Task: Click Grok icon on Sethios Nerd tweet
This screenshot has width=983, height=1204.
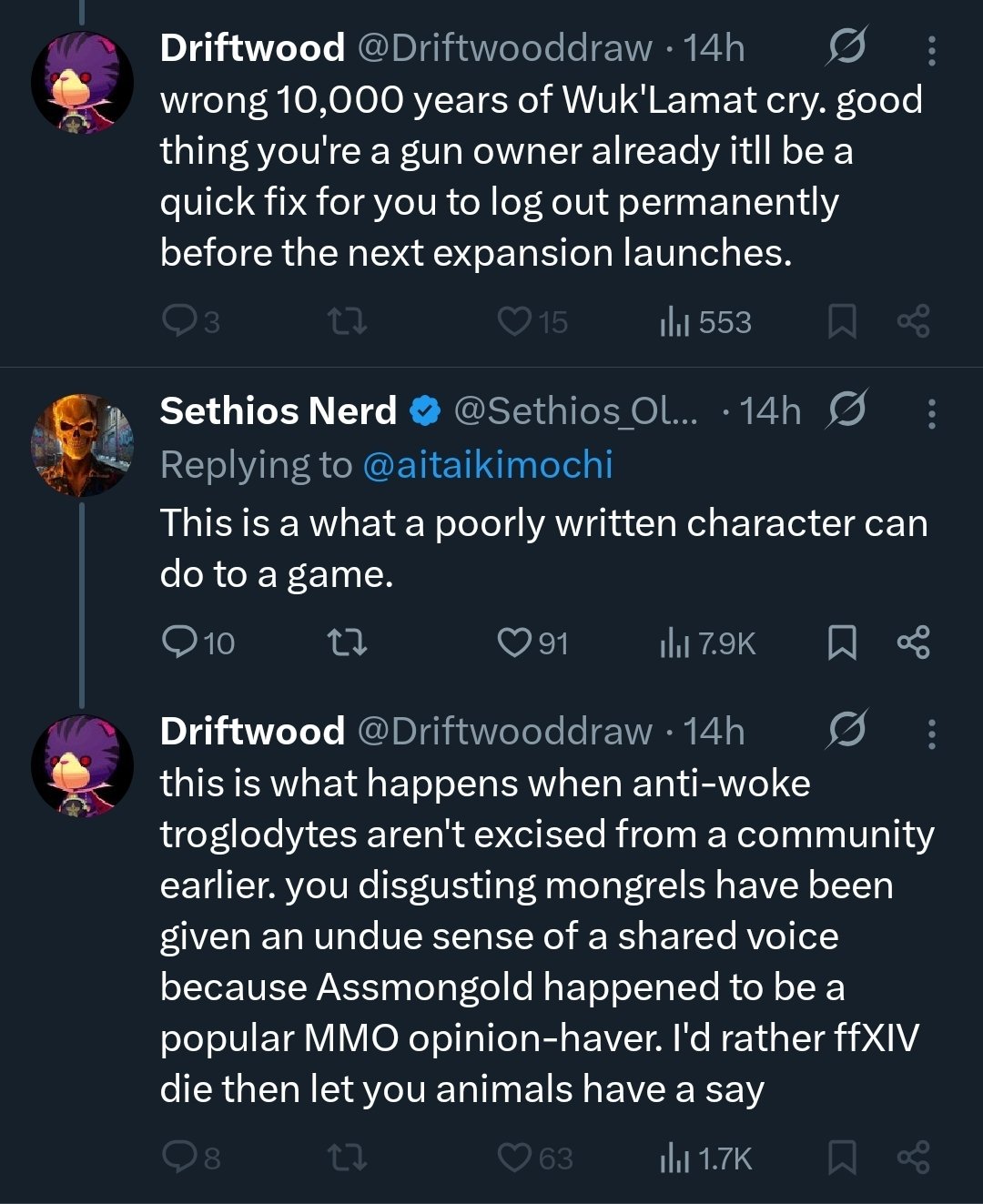Action: coord(846,410)
